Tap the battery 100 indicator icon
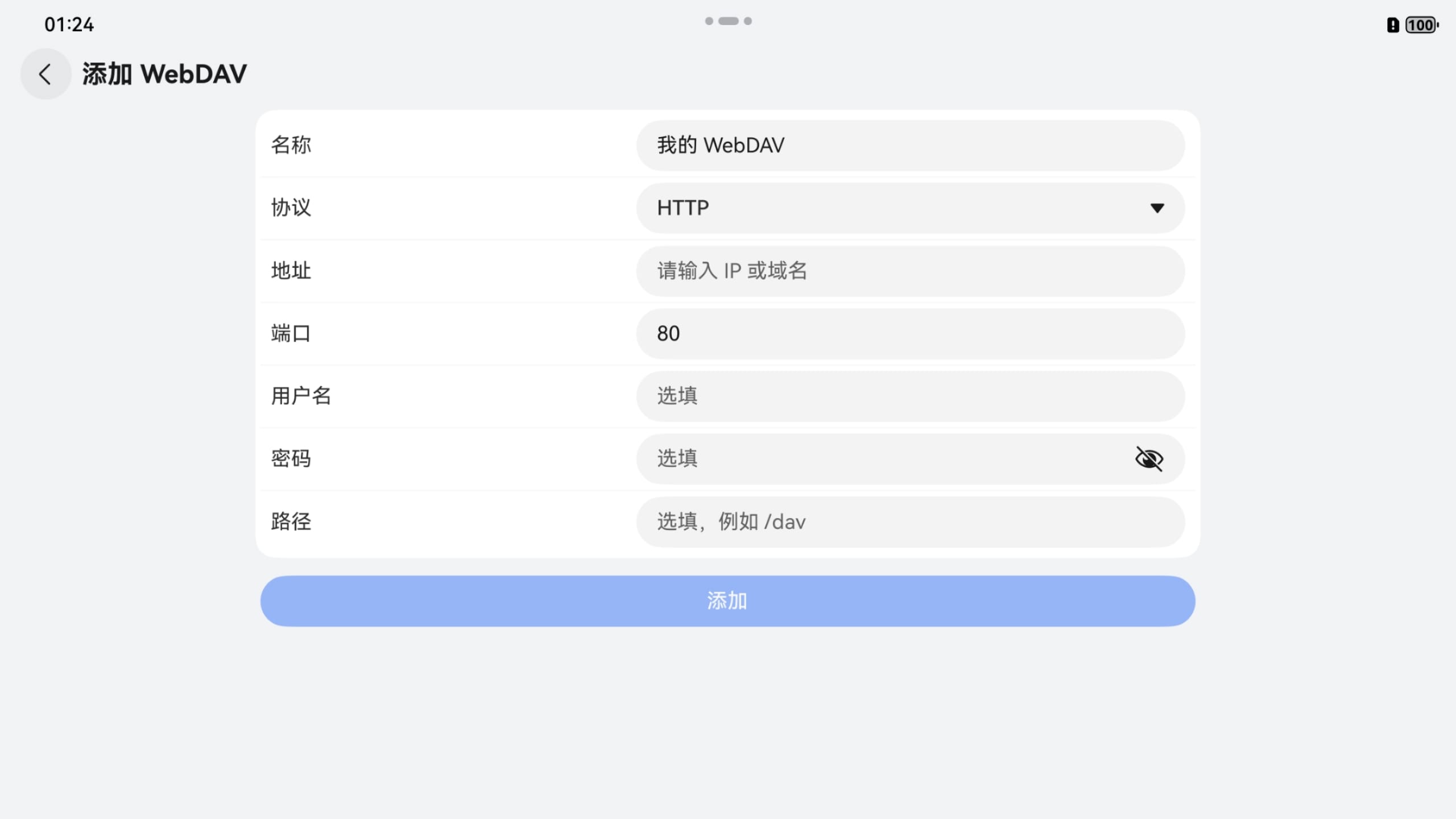 point(1421,25)
